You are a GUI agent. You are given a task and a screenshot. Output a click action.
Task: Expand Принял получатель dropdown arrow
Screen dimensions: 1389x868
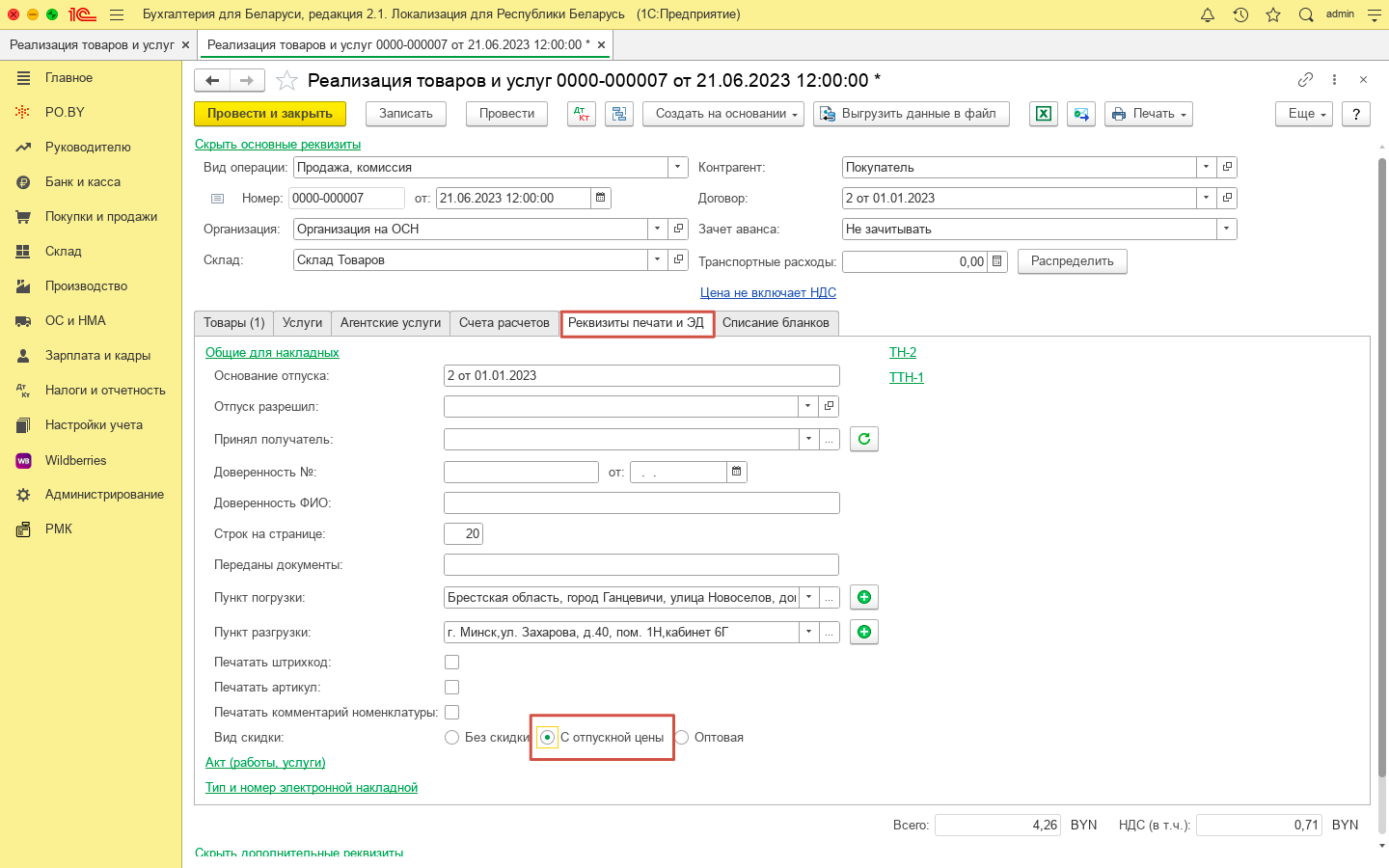[x=808, y=439]
